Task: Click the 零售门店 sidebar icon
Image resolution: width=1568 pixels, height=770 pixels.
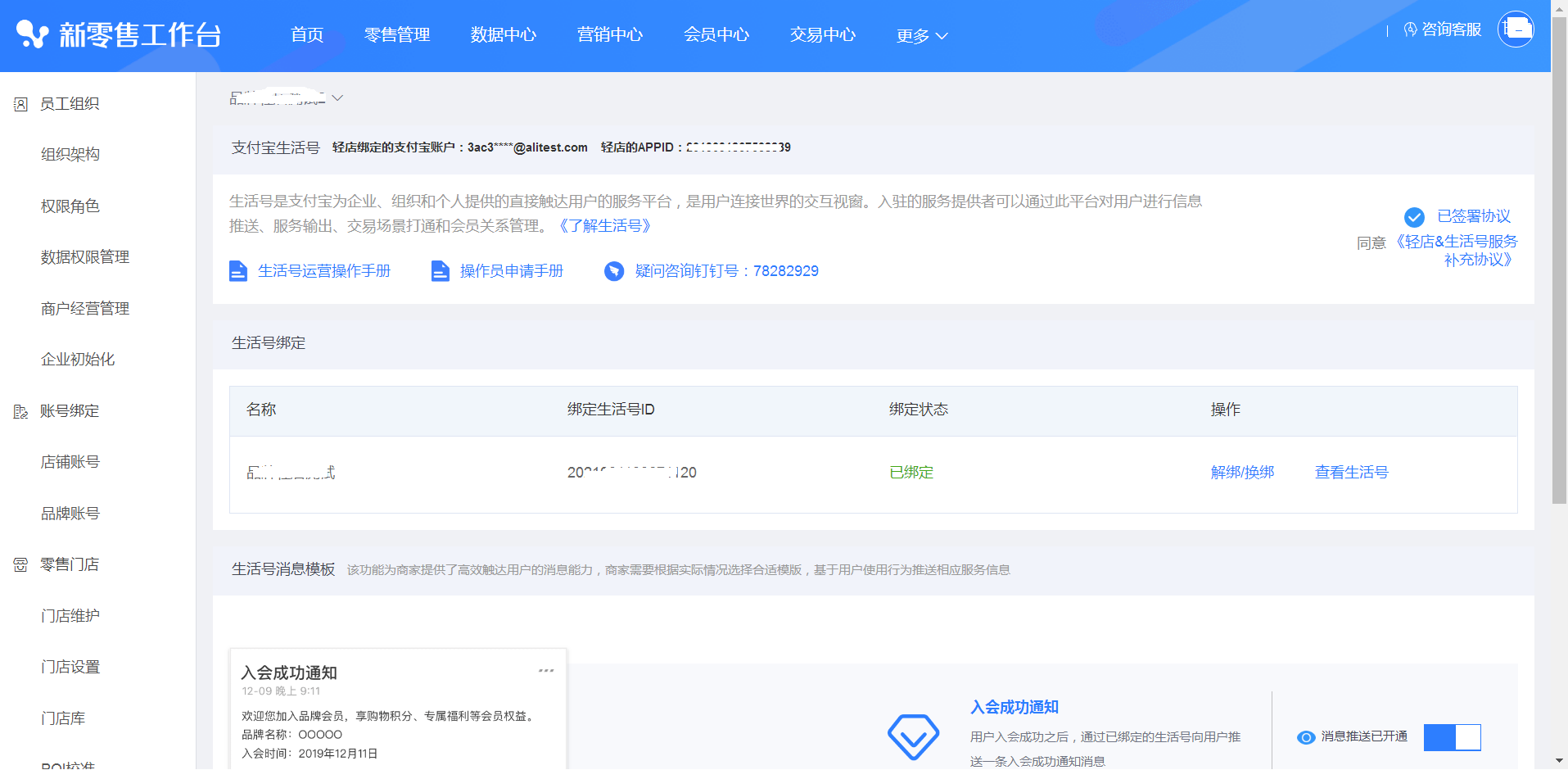Action: pyautogui.click(x=21, y=564)
